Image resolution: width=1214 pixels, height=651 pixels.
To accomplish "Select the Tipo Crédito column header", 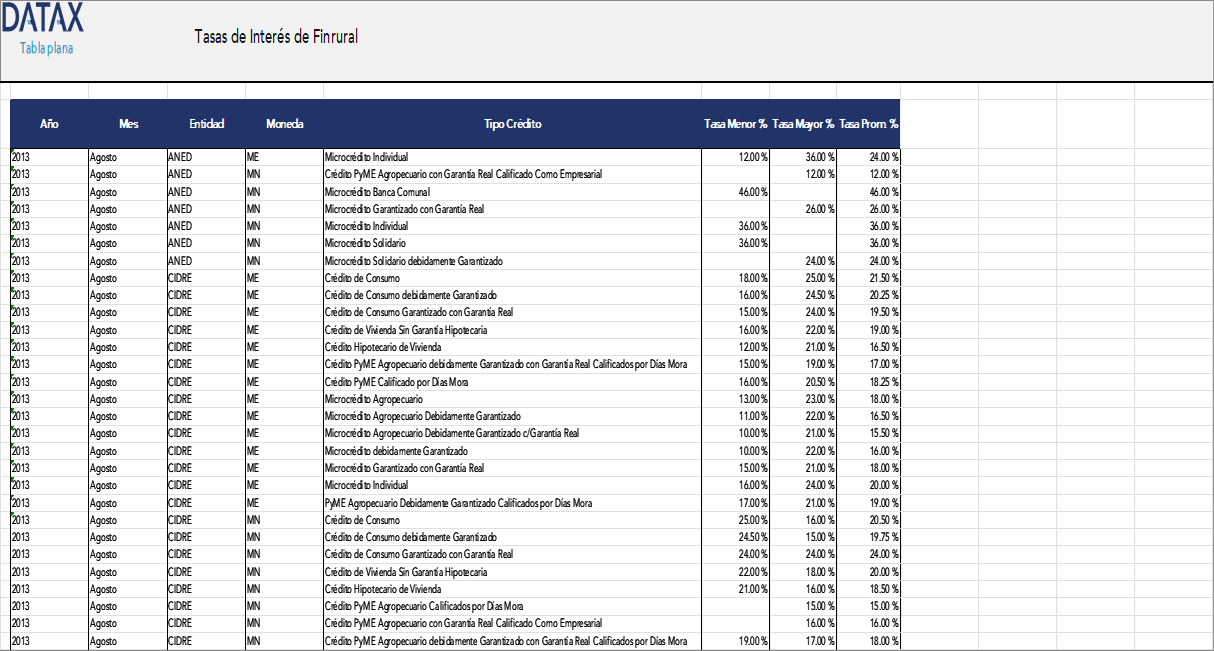I will [x=512, y=124].
